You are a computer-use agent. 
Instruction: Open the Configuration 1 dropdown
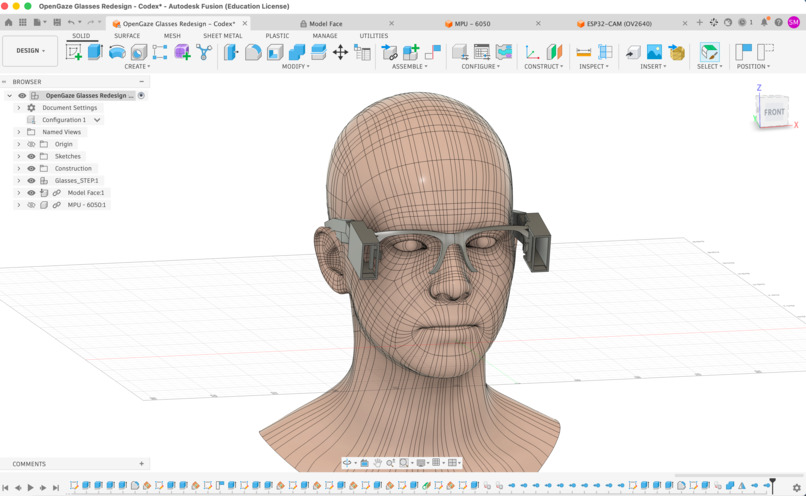point(97,120)
